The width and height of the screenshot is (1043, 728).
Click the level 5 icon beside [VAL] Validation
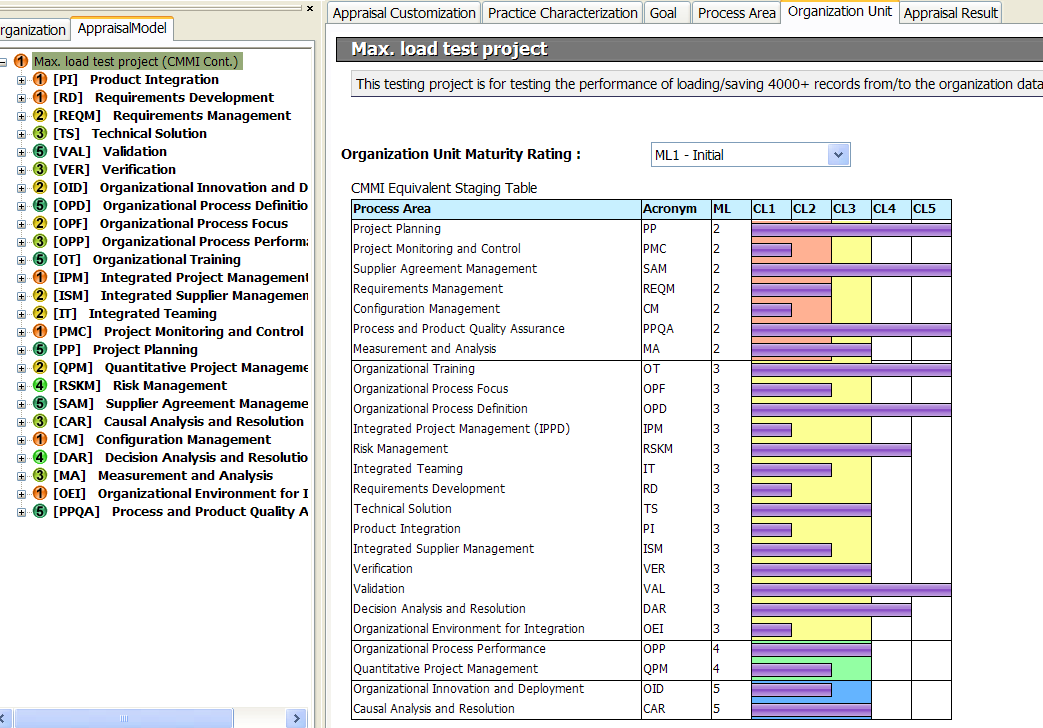(x=40, y=151)
